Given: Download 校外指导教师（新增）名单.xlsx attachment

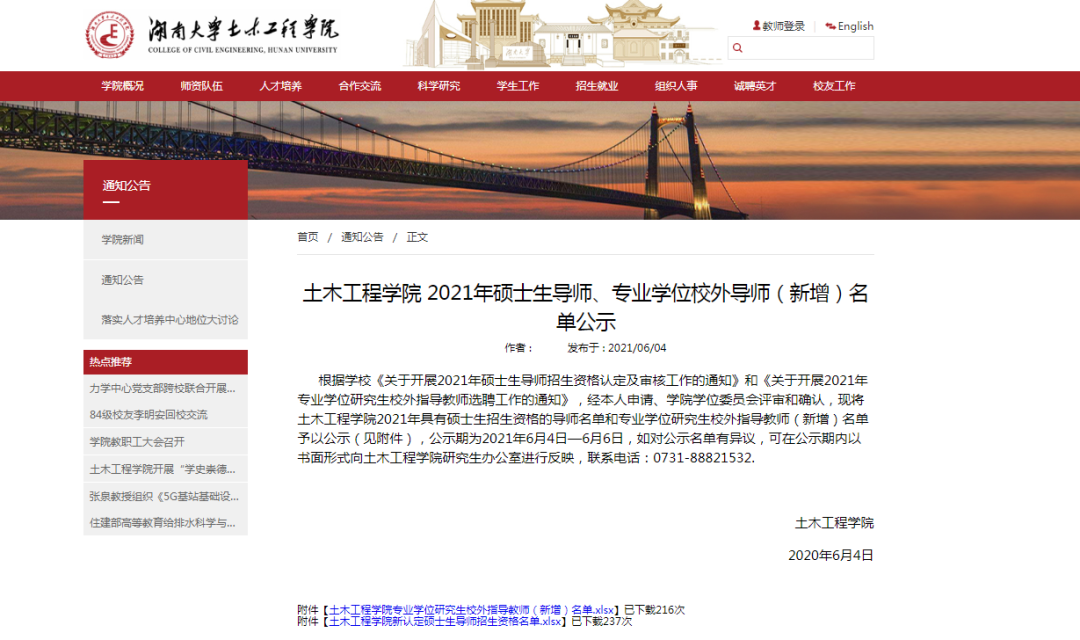Looking at the screenshot, I should click(x=471, y=610).
